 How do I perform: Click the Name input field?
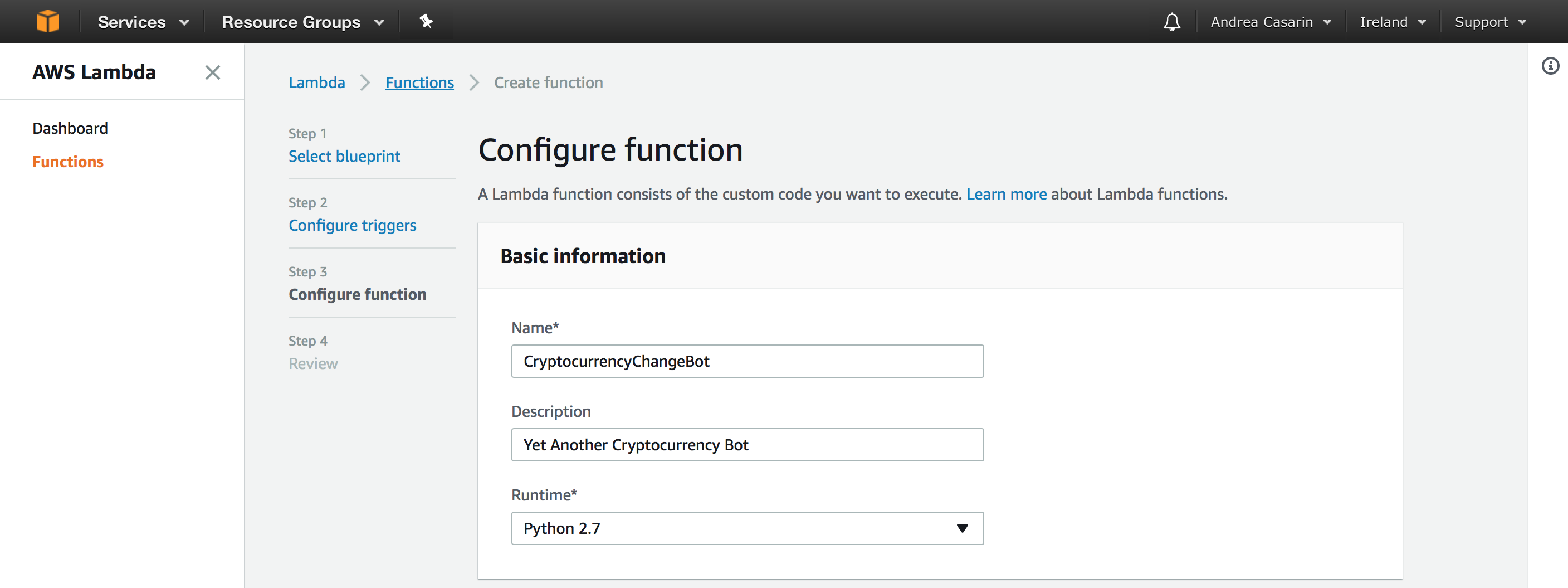pos(747,361)
